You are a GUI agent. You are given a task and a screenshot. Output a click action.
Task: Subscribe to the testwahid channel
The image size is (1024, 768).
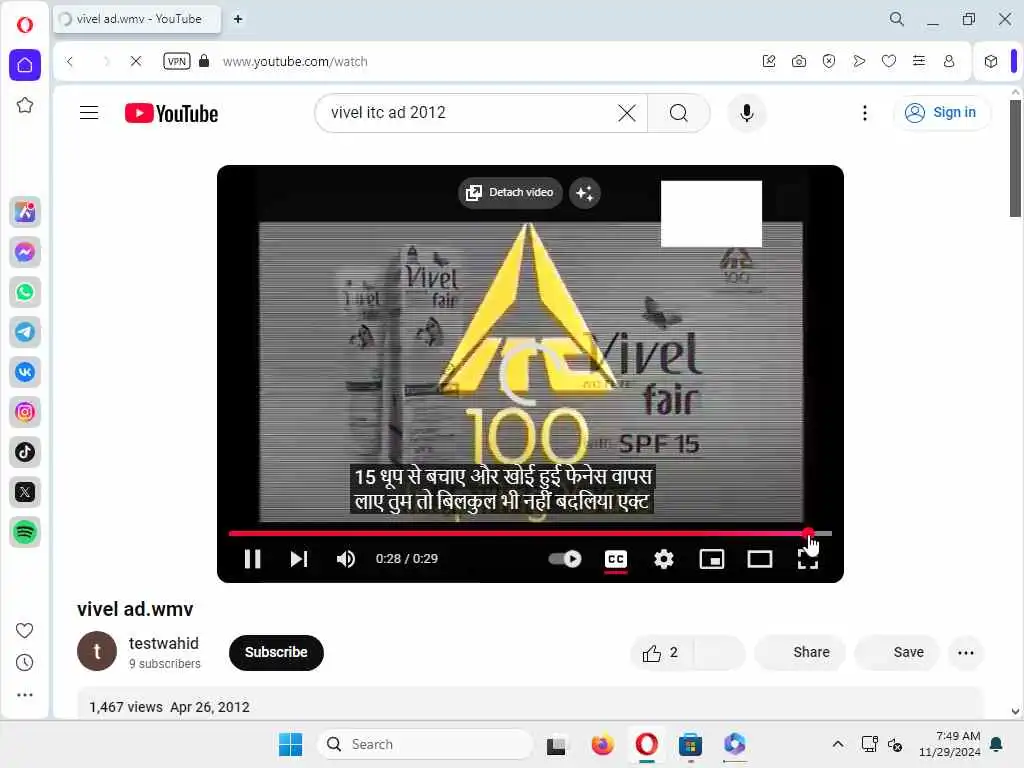pos(276,652)
